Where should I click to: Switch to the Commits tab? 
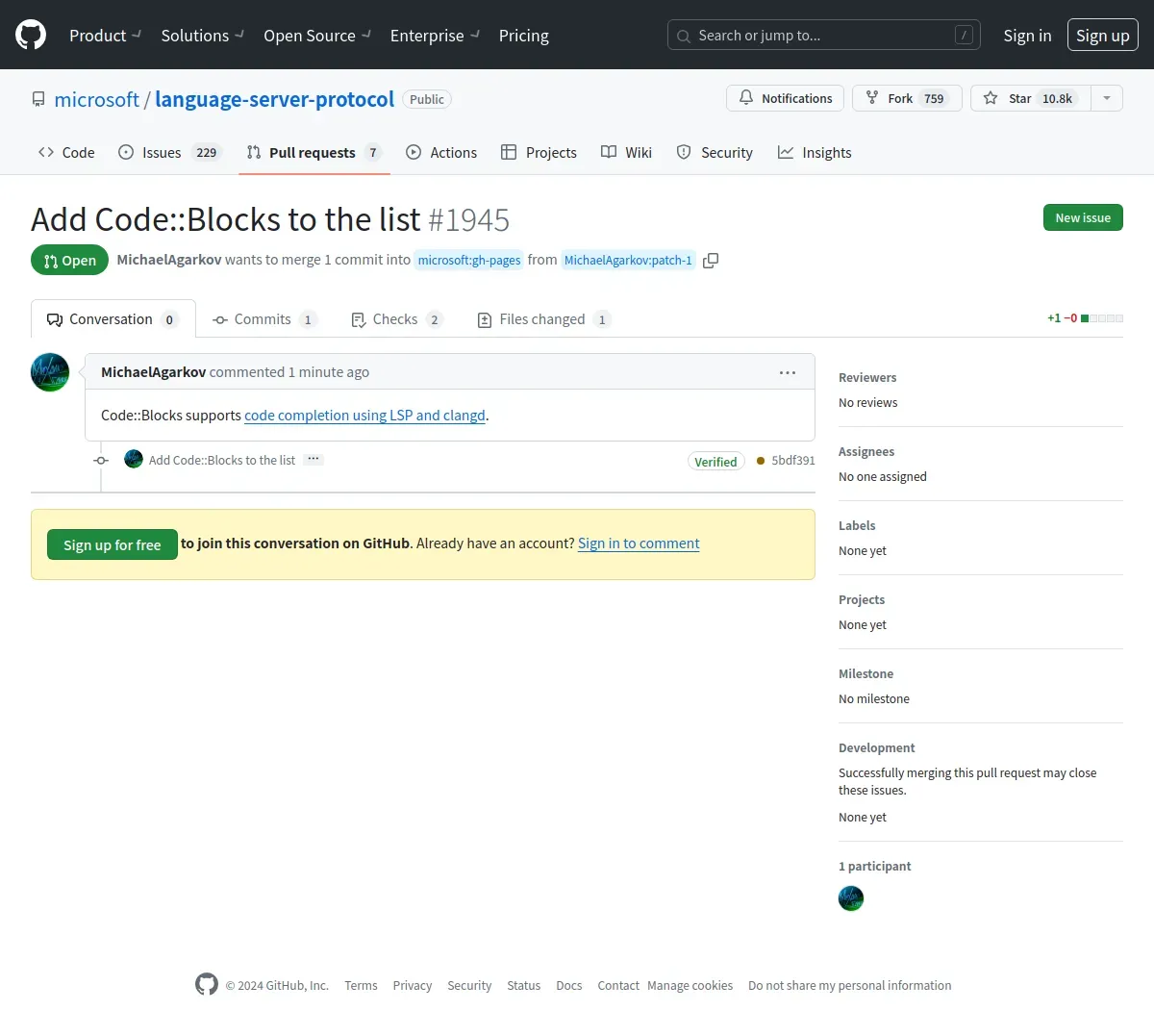[264, 319]
